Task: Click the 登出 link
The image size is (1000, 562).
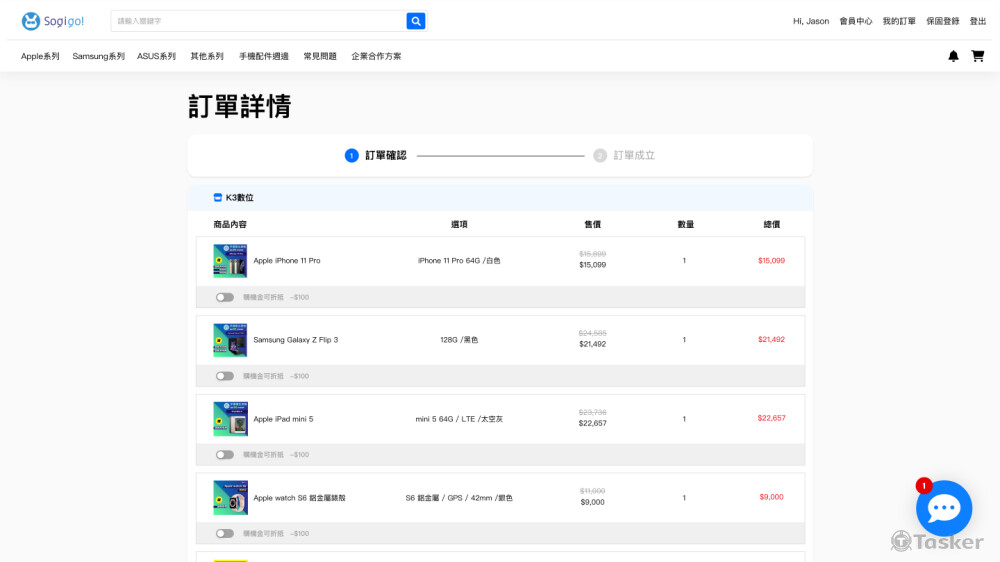Action: [977, 21]
